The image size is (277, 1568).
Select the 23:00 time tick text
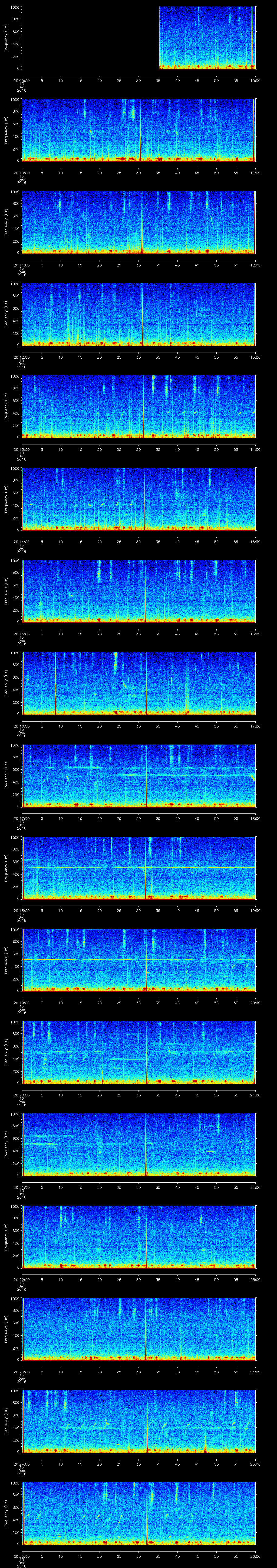[x=255, y=1279]
